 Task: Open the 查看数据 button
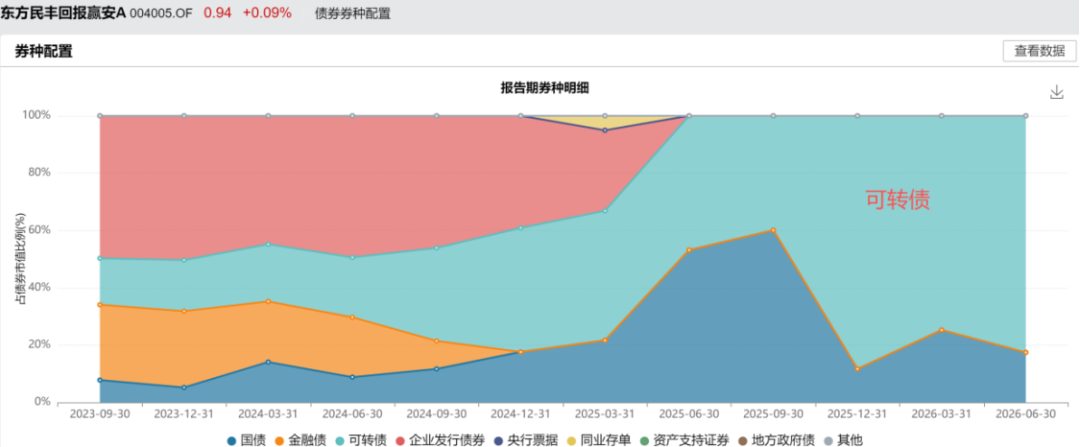click(x=1039, y=51)
